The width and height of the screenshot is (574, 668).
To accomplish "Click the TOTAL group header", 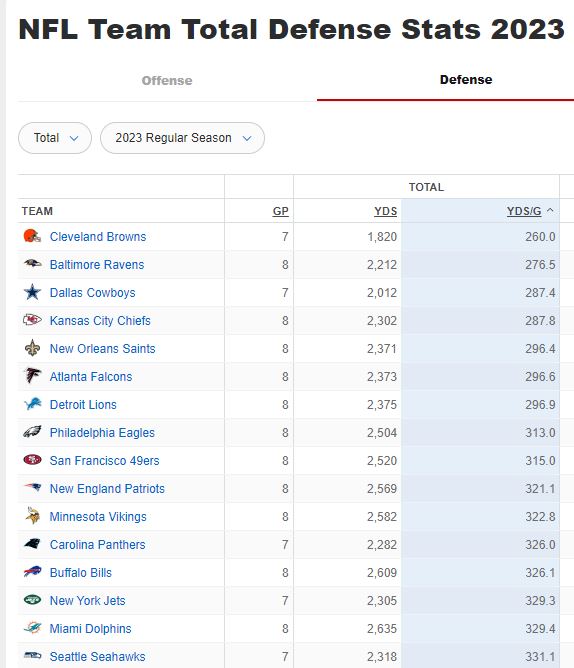I will (x=426, y=187).
